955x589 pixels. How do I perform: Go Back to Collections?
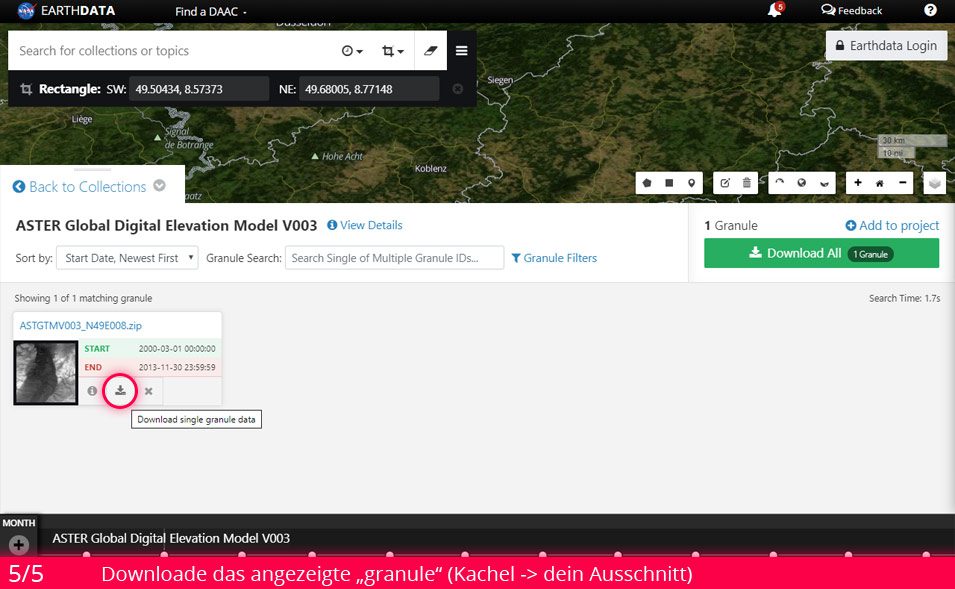[x=80, y=186]
